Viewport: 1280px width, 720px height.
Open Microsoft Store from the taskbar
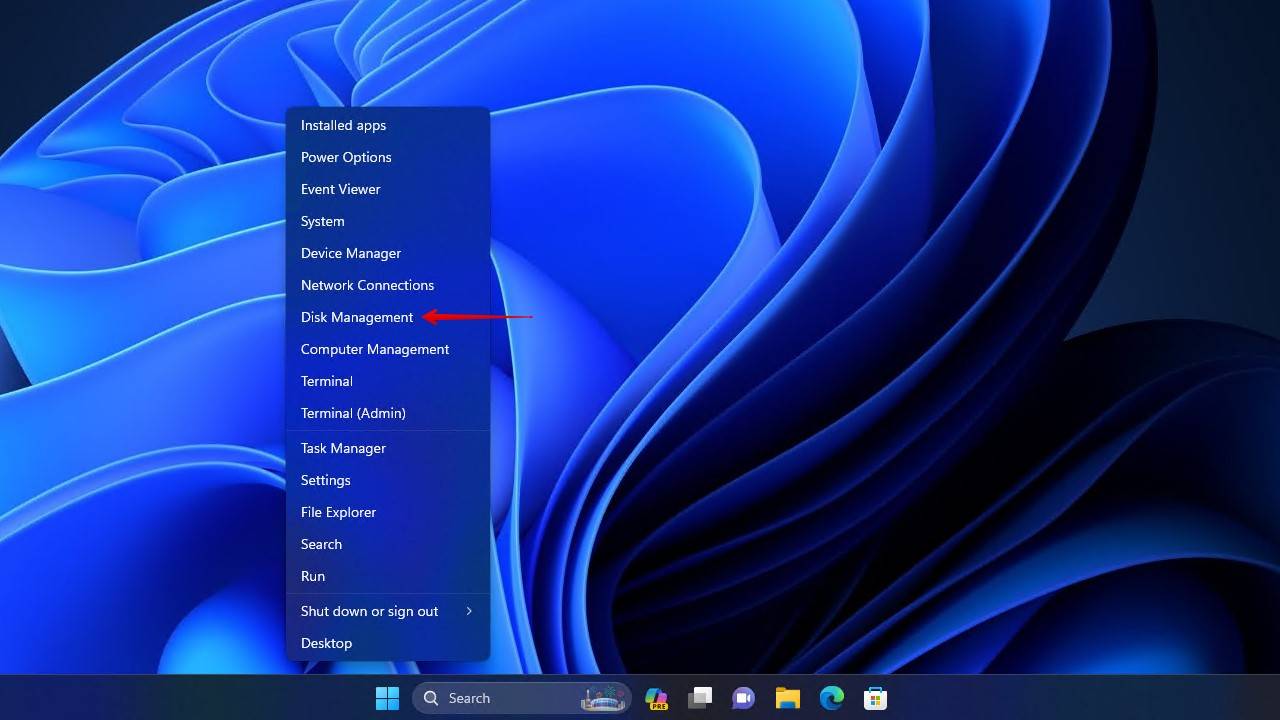875,698
